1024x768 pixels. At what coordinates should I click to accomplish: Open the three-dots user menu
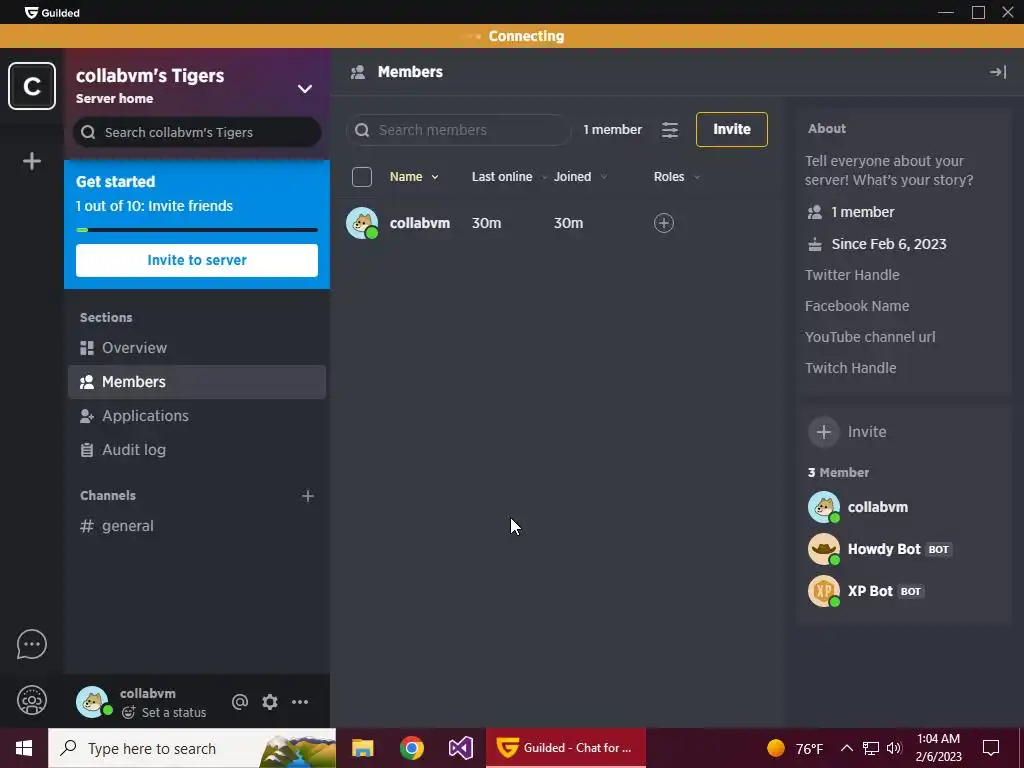[300, 702]
